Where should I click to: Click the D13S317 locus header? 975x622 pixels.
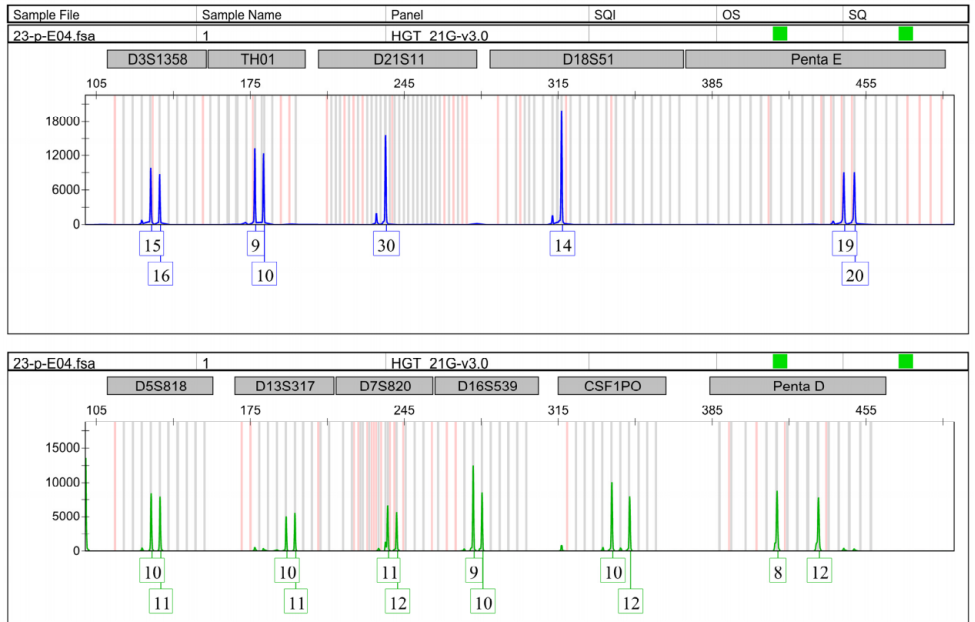284,386
